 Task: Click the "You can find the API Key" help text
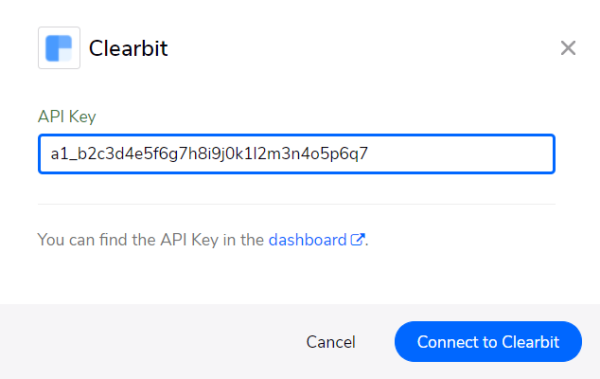tap(150, 240)
